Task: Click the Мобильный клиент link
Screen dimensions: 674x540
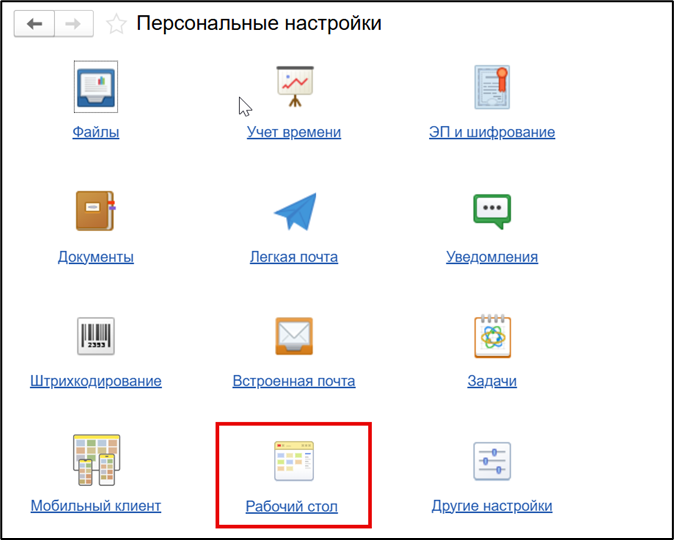Action: [x=96, y=506]
